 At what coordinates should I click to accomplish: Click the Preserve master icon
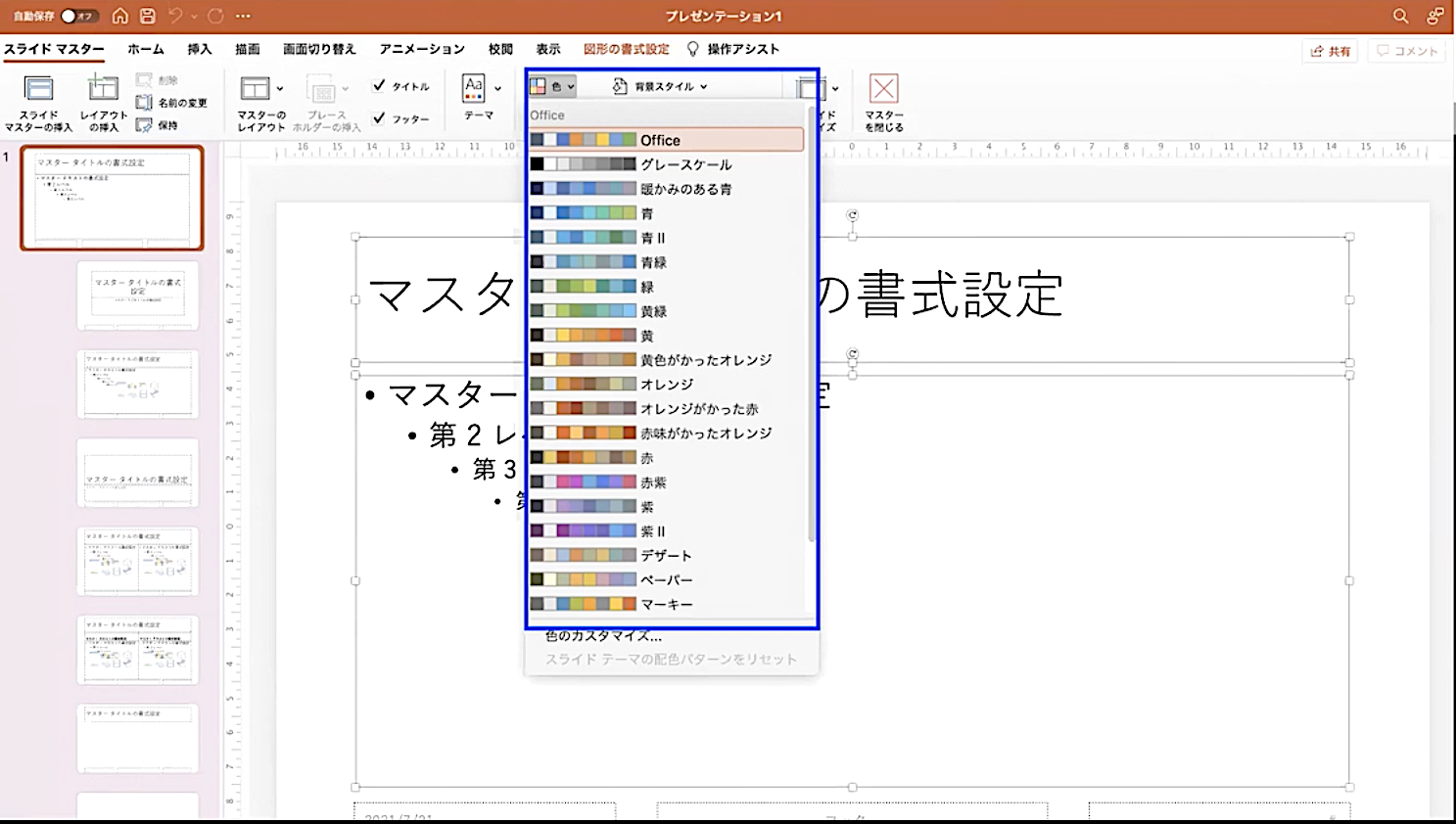coord(144,124)
